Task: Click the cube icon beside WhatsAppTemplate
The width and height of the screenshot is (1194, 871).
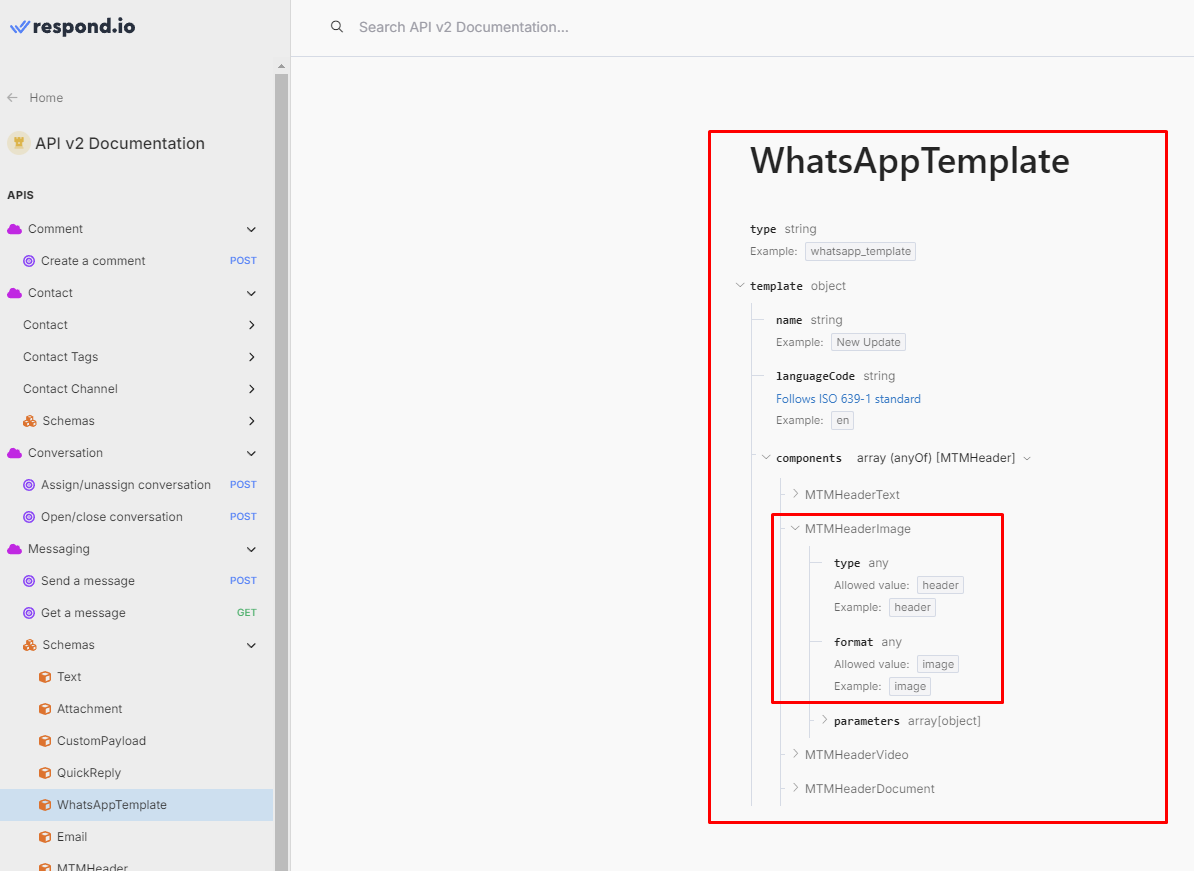Action: click(45, 805)
